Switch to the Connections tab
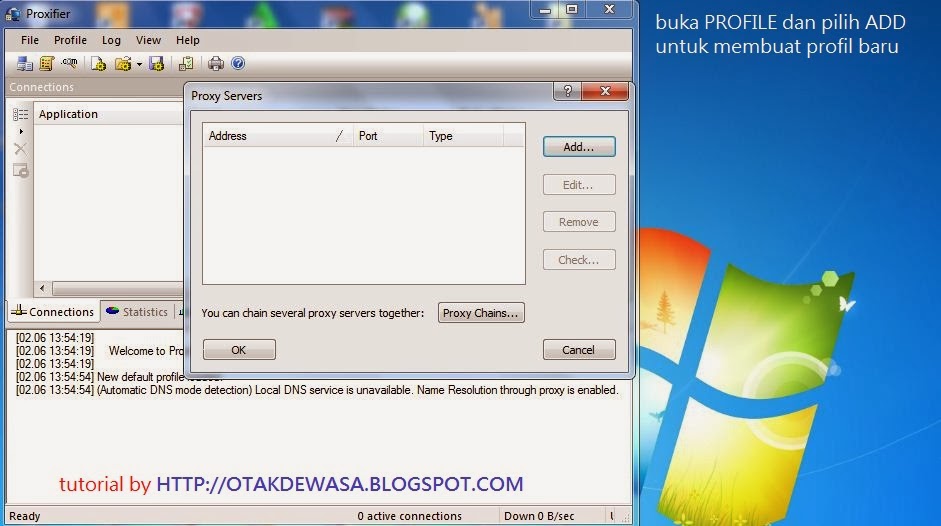Screen dimensions: 941x526 pyautogui.click(x=53, y=312)
